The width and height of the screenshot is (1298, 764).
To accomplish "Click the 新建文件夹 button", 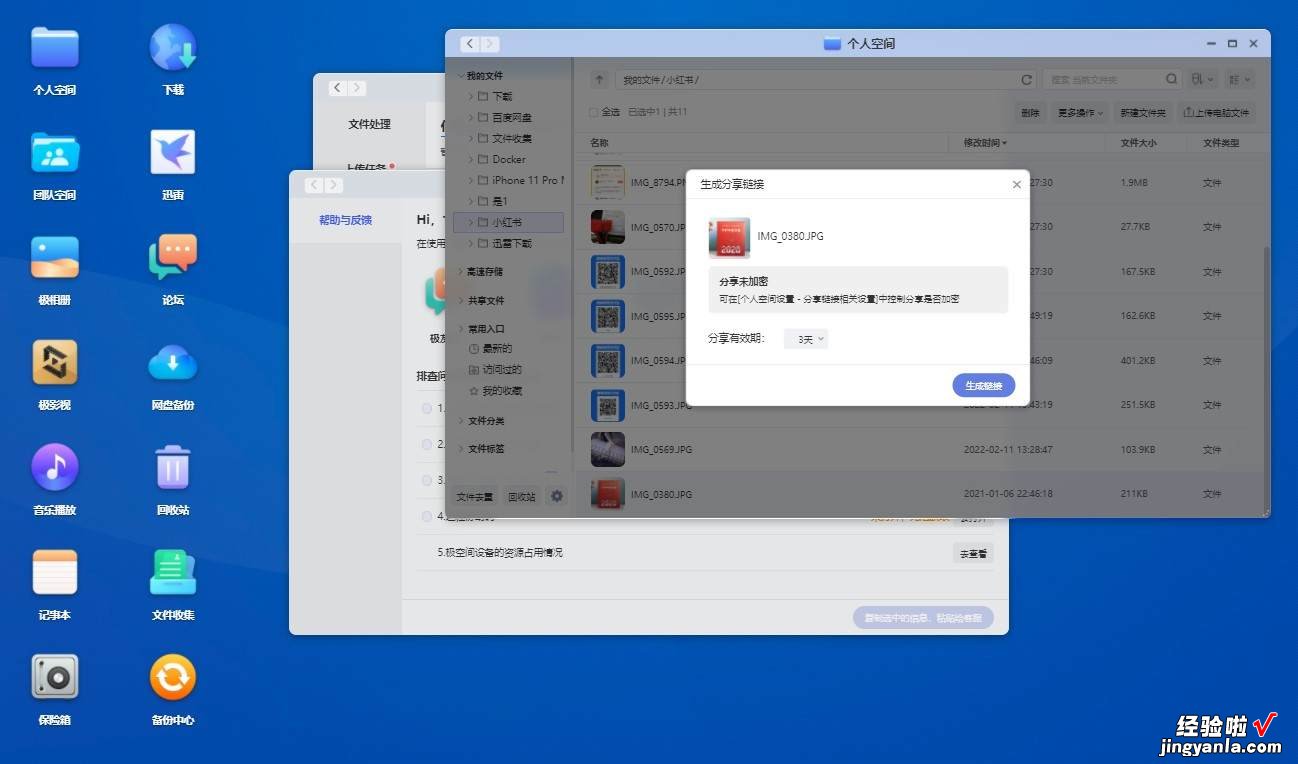I will click(1143, 113).
